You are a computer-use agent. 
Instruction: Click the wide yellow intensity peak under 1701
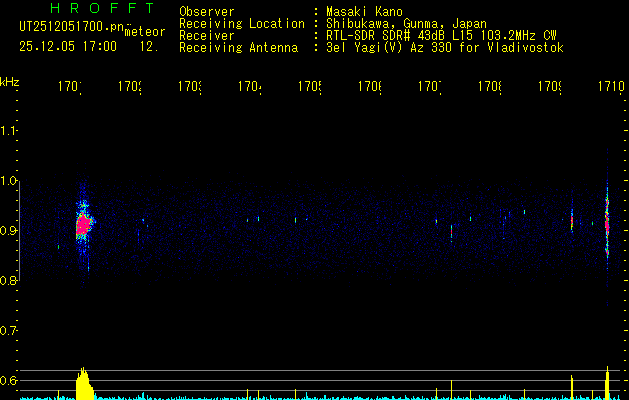(84, 383)
